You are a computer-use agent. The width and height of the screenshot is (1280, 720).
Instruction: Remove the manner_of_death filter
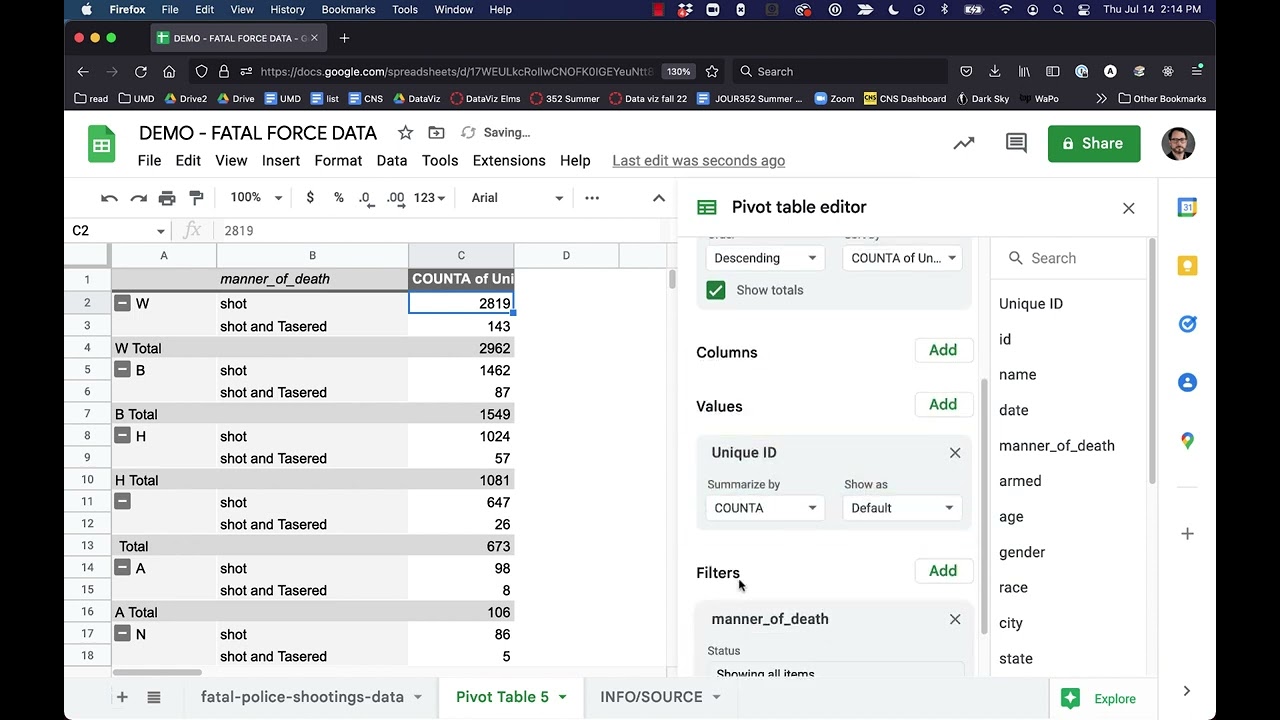(955, 619)
